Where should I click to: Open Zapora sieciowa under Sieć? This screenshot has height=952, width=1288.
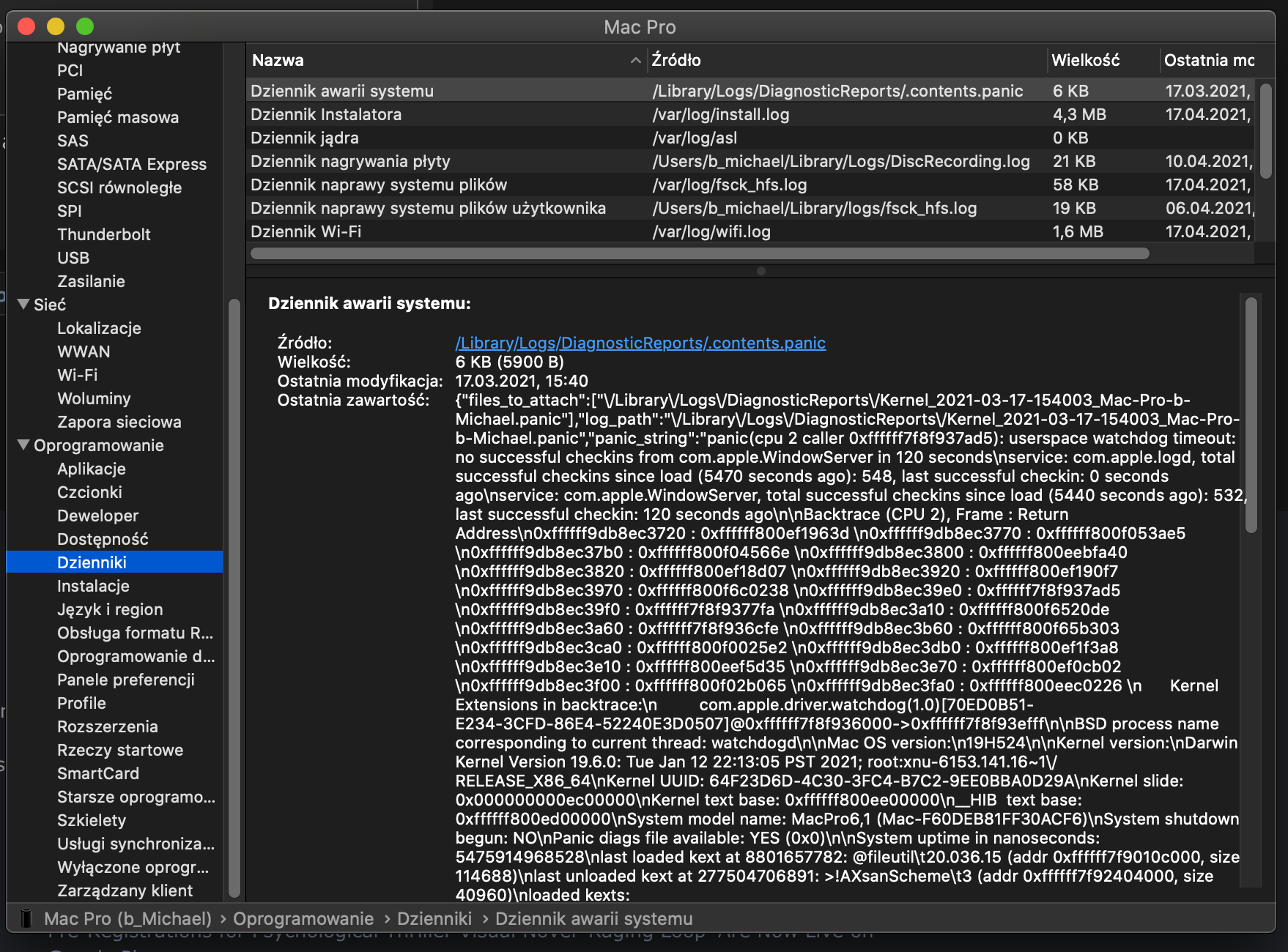(x=119, y=422)
